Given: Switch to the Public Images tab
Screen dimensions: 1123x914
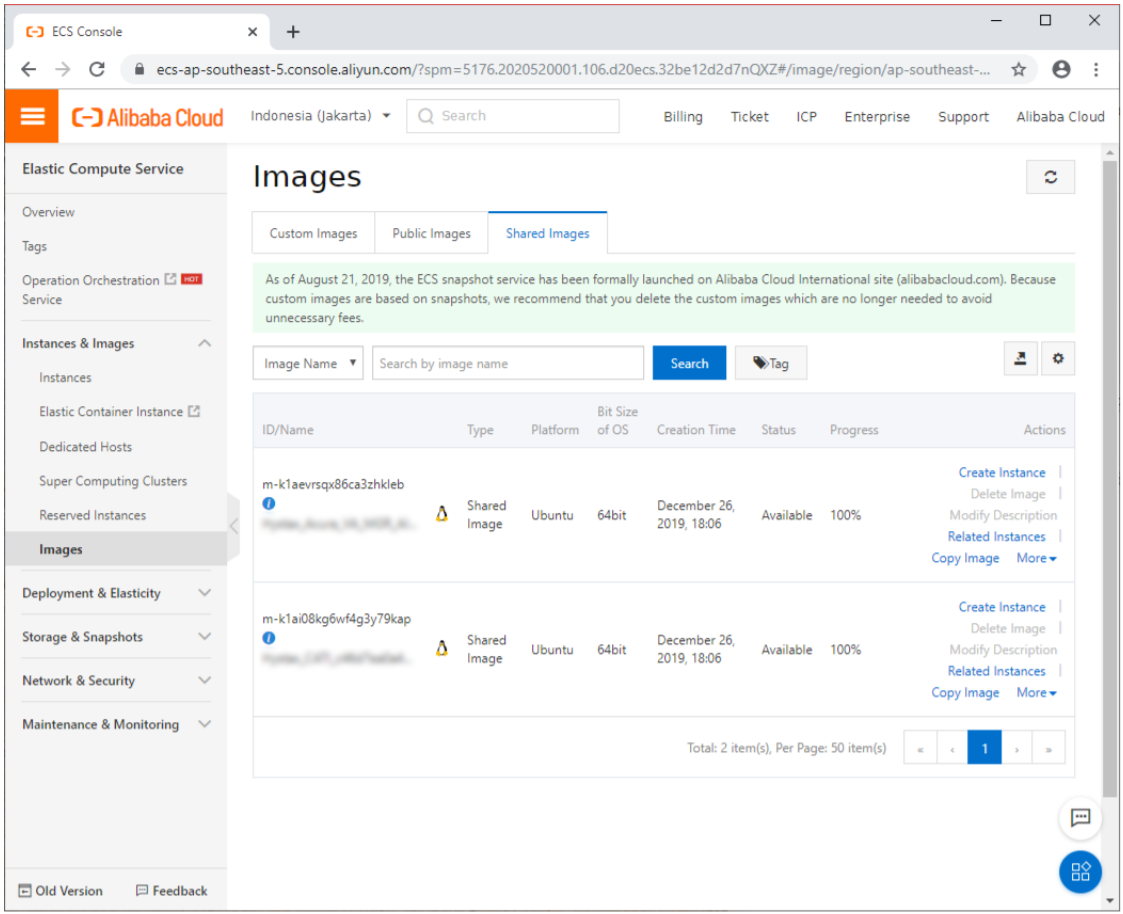Looking at the screenshot, I should point(431,233).
